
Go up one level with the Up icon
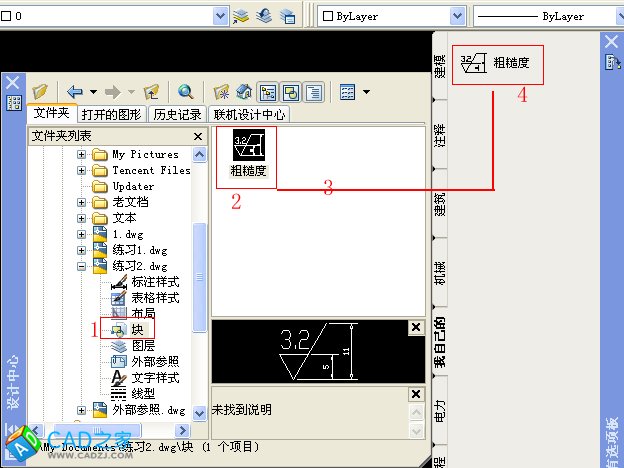(x=151, y=92)
